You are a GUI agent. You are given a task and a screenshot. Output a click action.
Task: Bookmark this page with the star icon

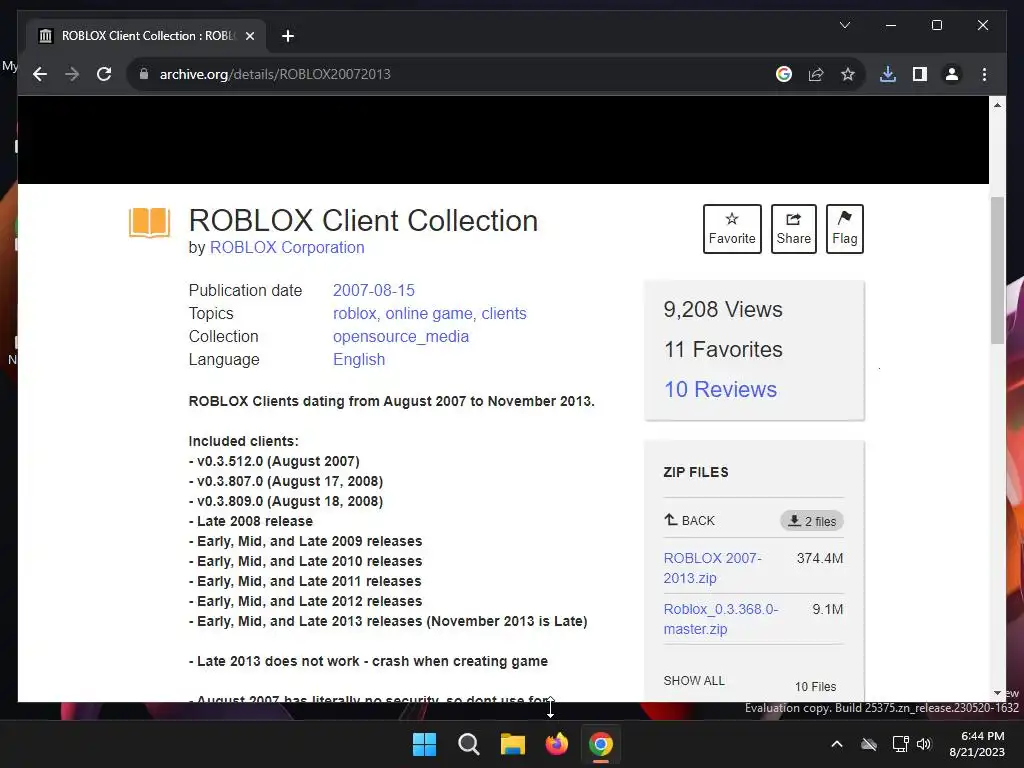848,74
